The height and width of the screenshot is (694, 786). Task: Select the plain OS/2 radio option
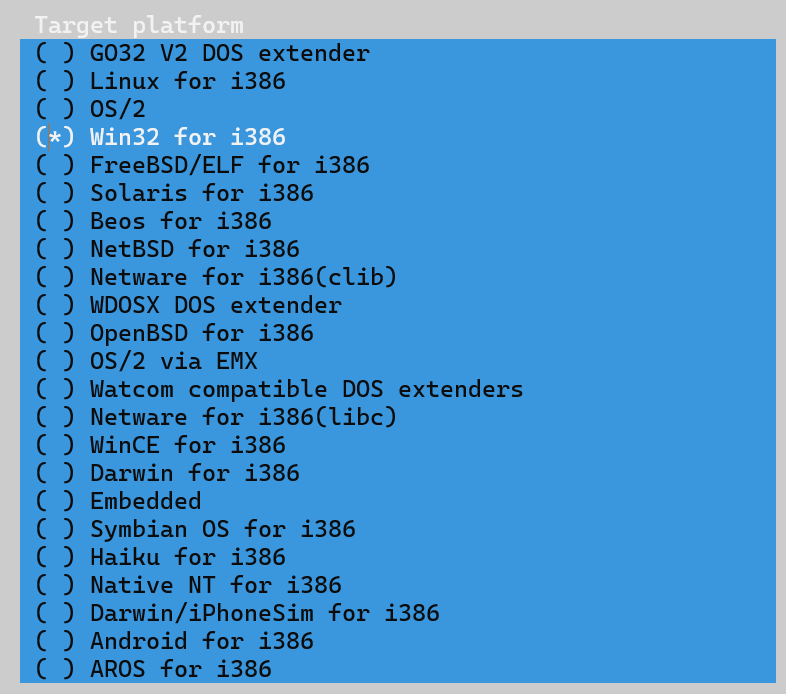pyautogui.click(x=91, y=109)
